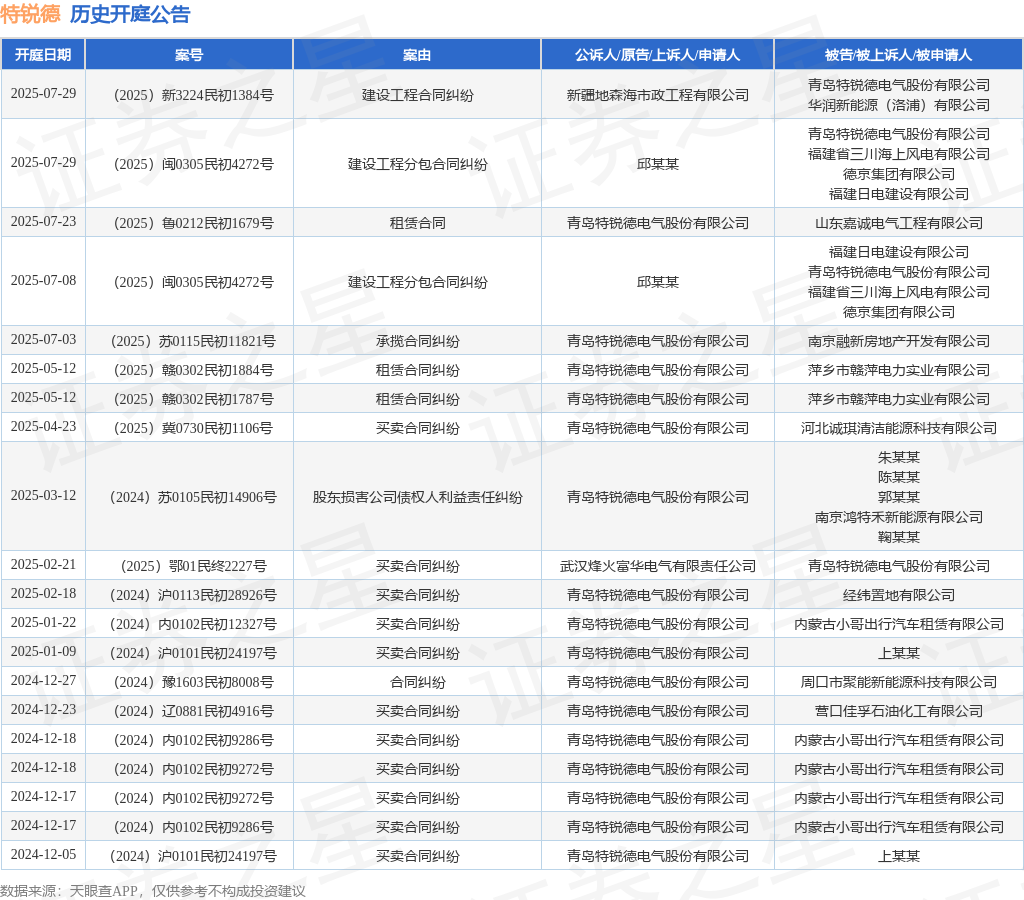This screenshot has width=1024, height=900.
Task: Select the date 2025-02-21
Action: click(x=43, y=564)
